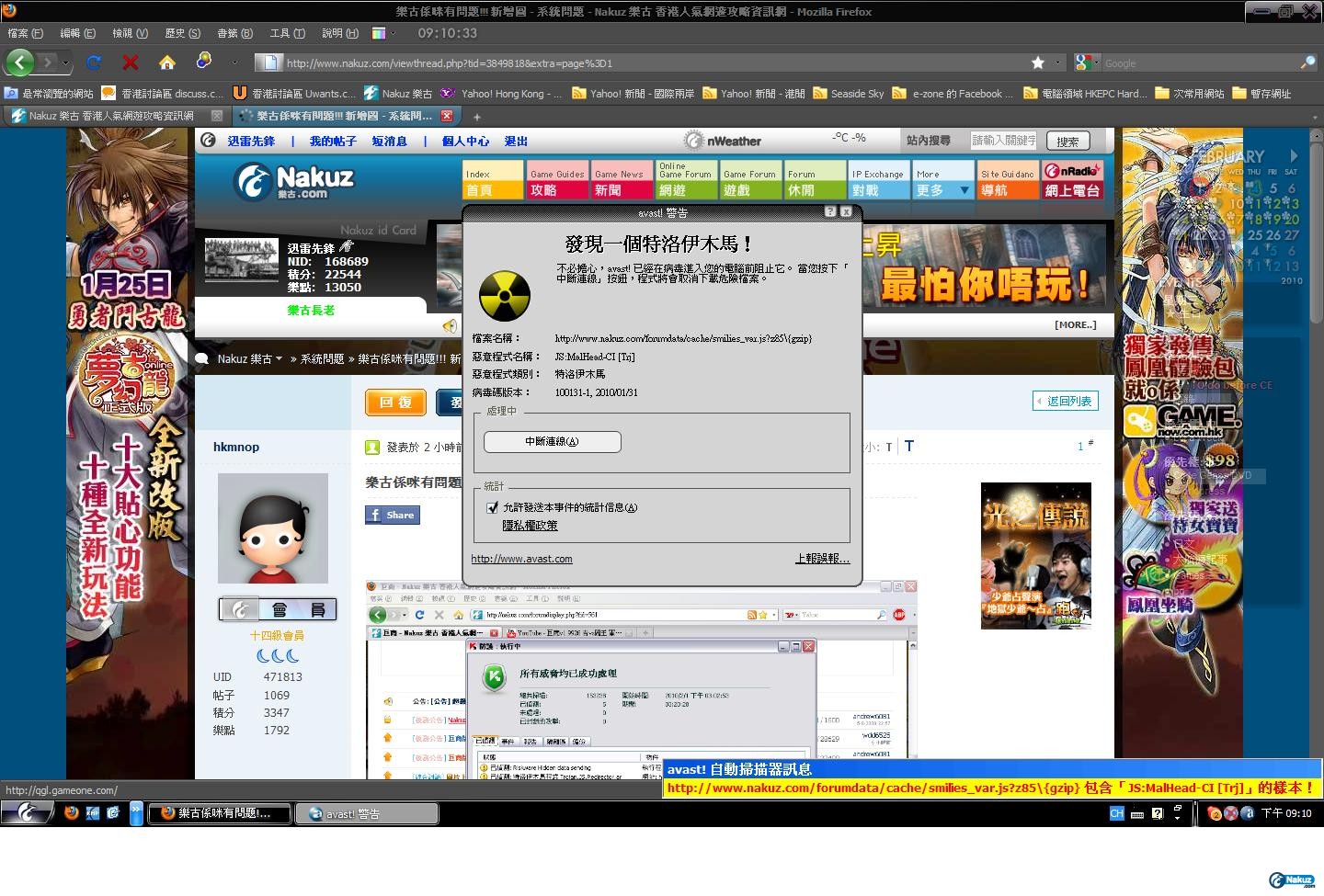
Task: Open the Google search engine selector dropdown
Action: [1097, 62]
